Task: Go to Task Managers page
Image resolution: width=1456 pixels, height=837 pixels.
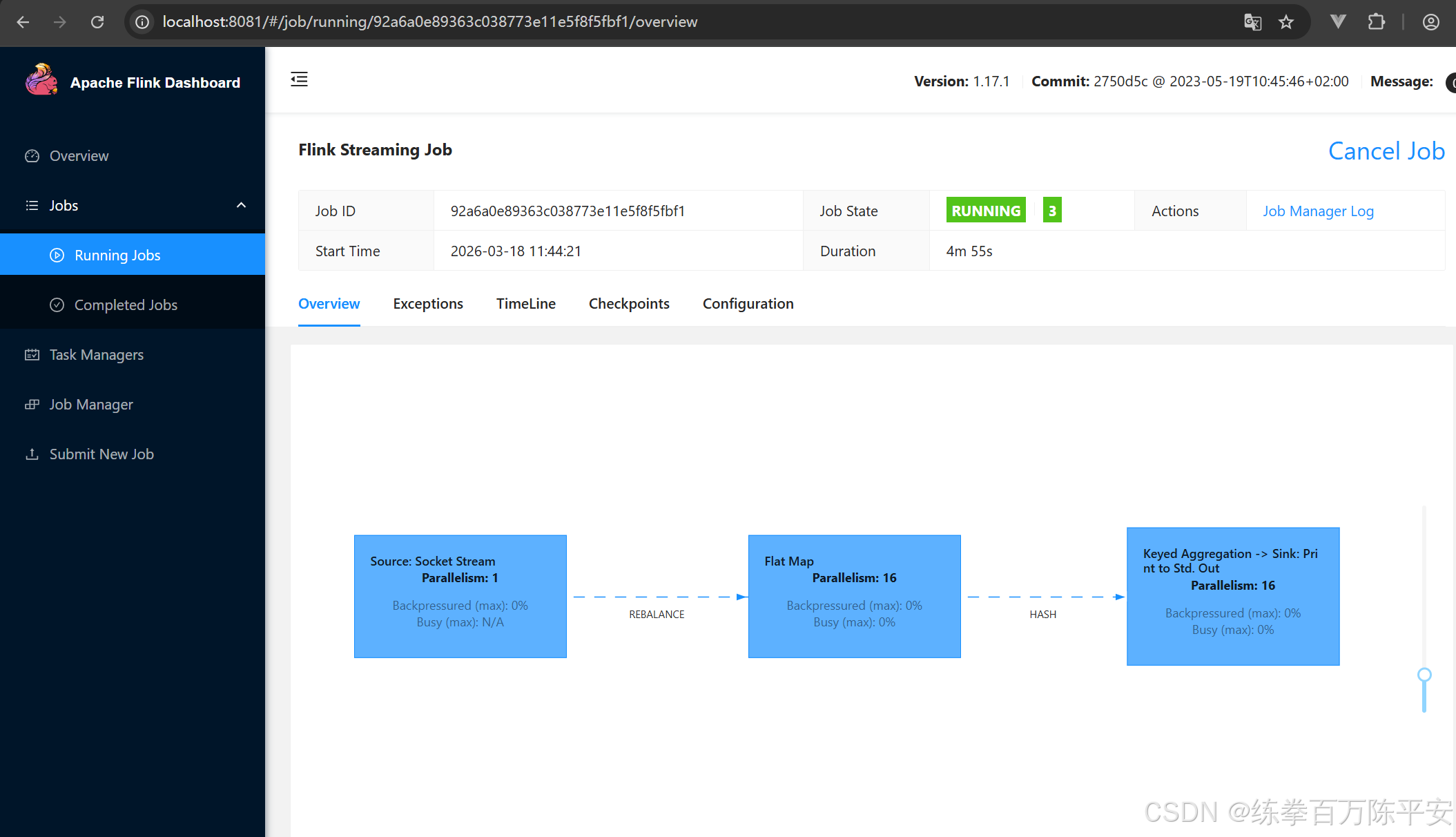Action: point(96,355)
